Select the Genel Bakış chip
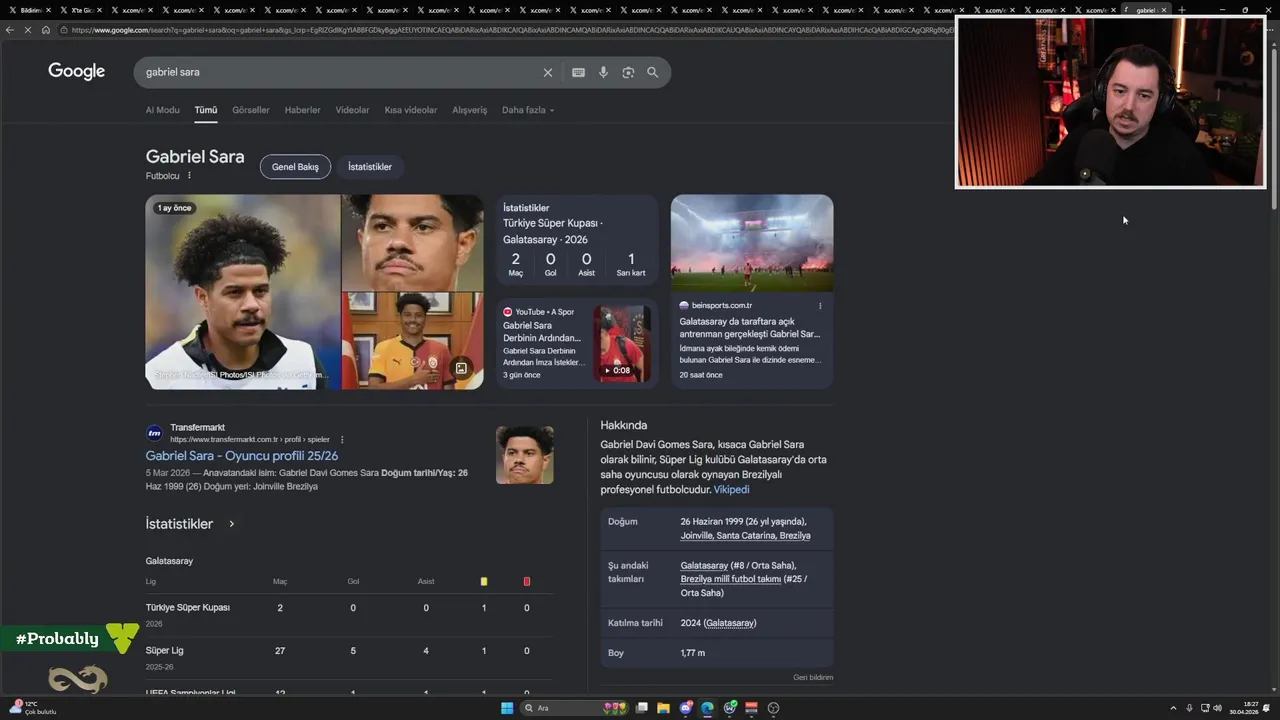This screenshot has height=720, width=1280. click(x=295, y=167)
